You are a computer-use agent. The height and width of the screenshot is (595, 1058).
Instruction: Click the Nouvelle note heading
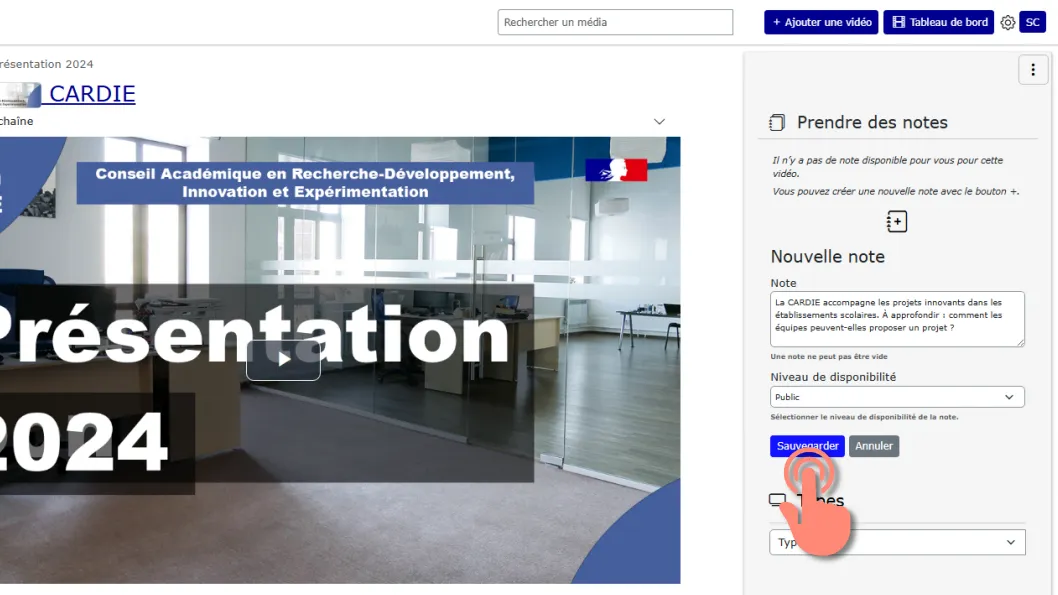pyautogui.click(x=827, y=256)
